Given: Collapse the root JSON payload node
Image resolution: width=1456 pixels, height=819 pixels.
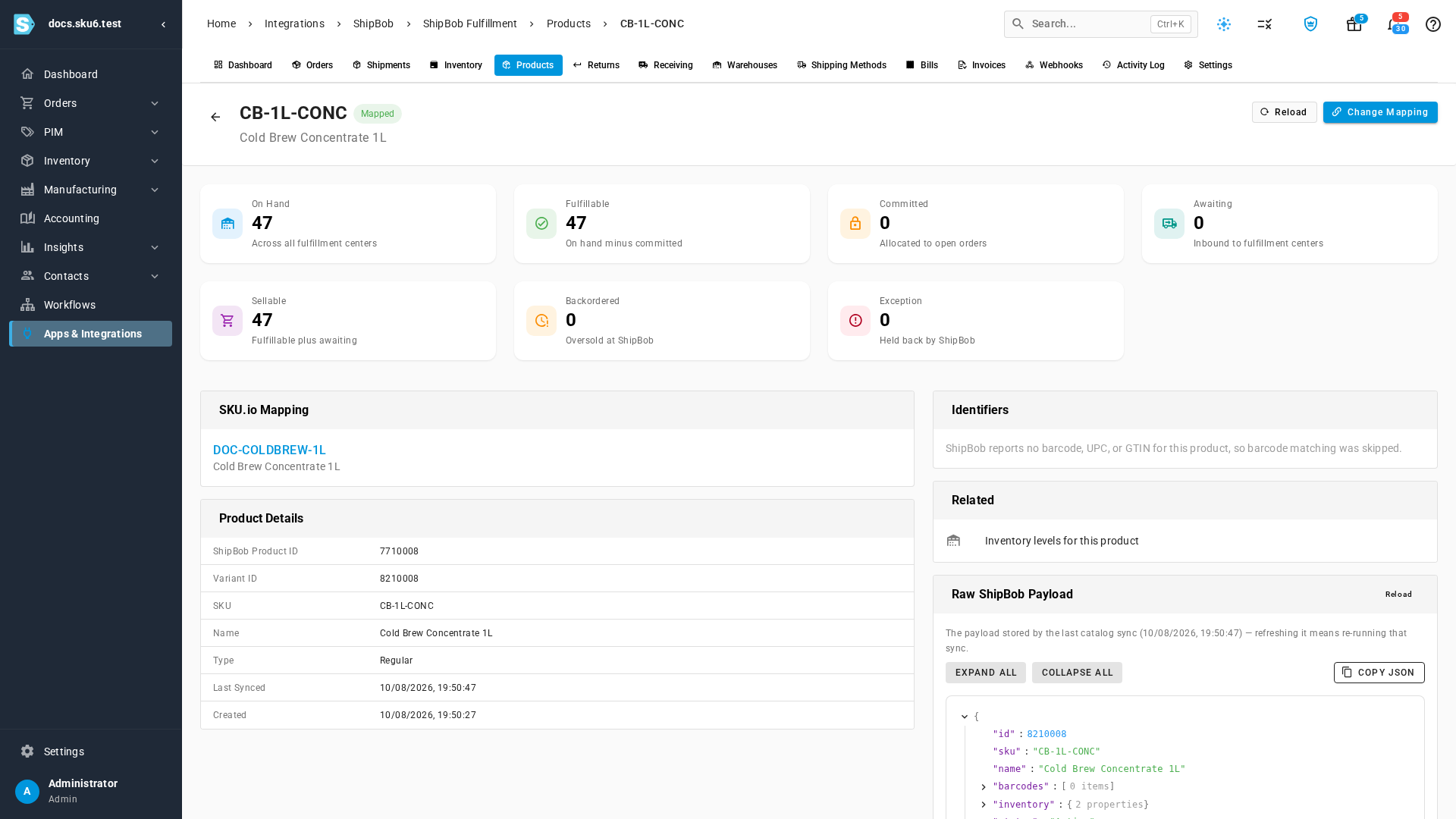Looking at the screenshot, I should (x=965, y=717).
